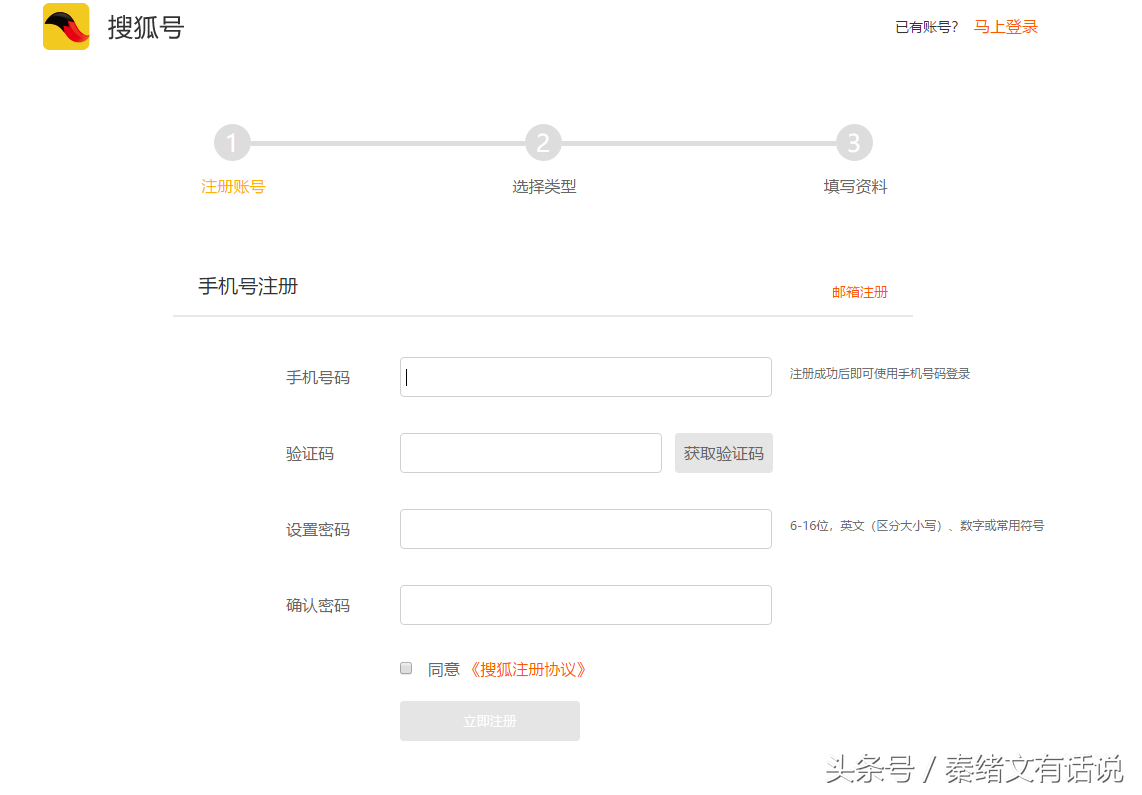Click the Sohu fox logo icon

[x=66, y=27]
